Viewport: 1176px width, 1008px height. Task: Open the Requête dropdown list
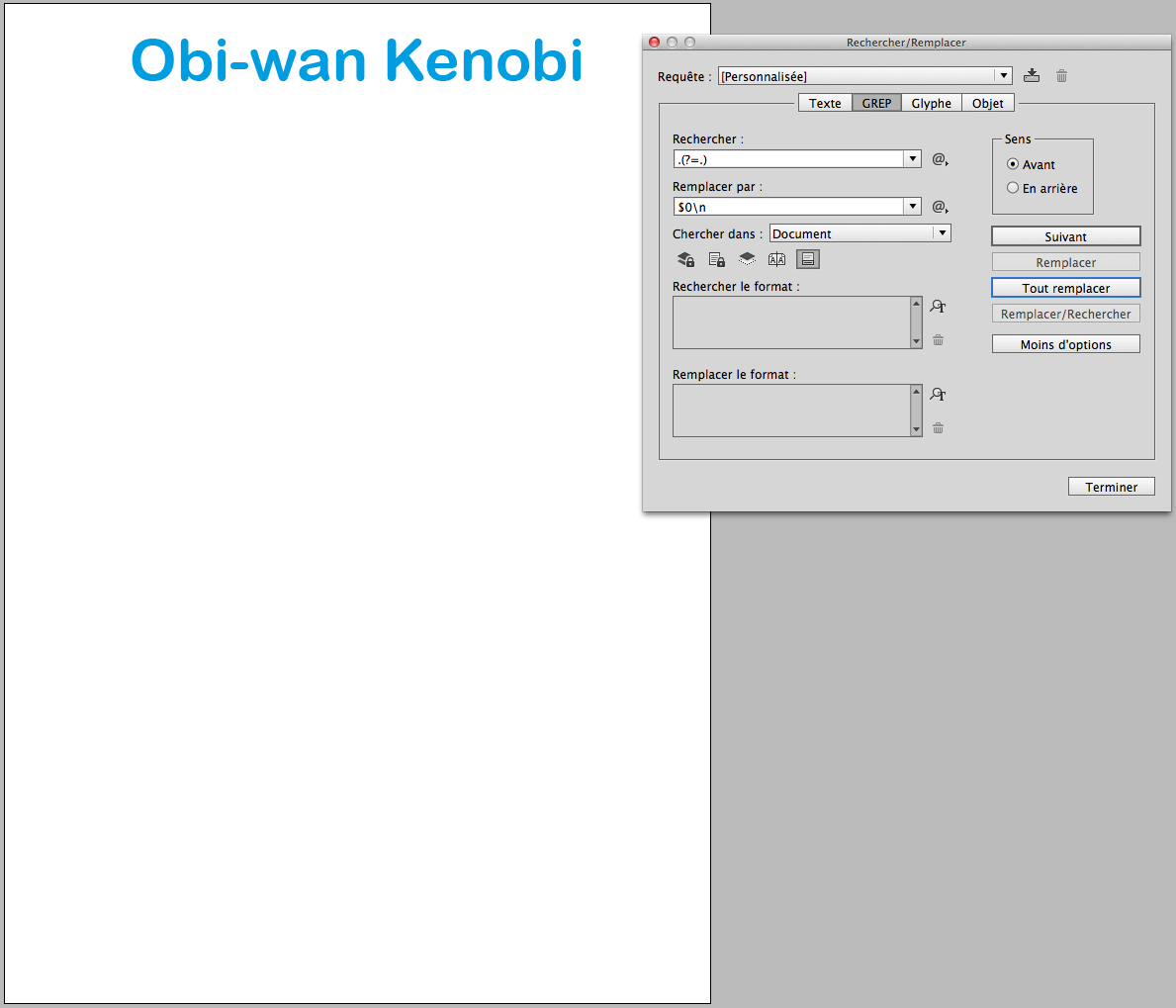[864, 76]
